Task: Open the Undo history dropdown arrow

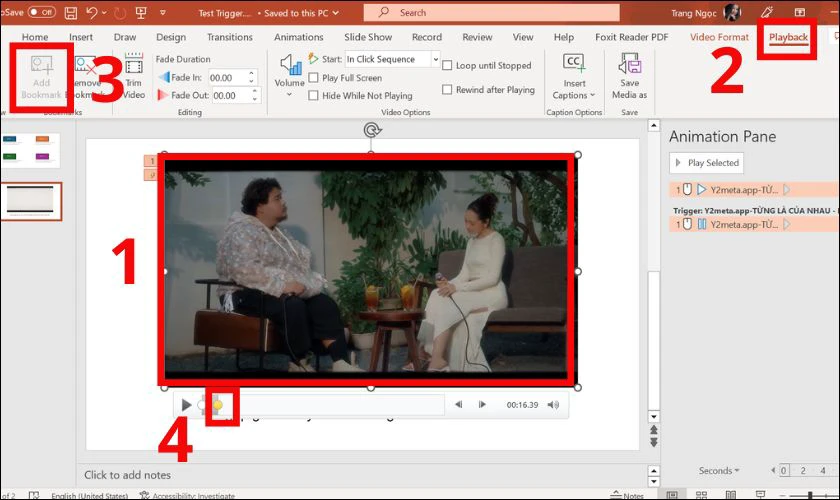Action: (104, 12)
